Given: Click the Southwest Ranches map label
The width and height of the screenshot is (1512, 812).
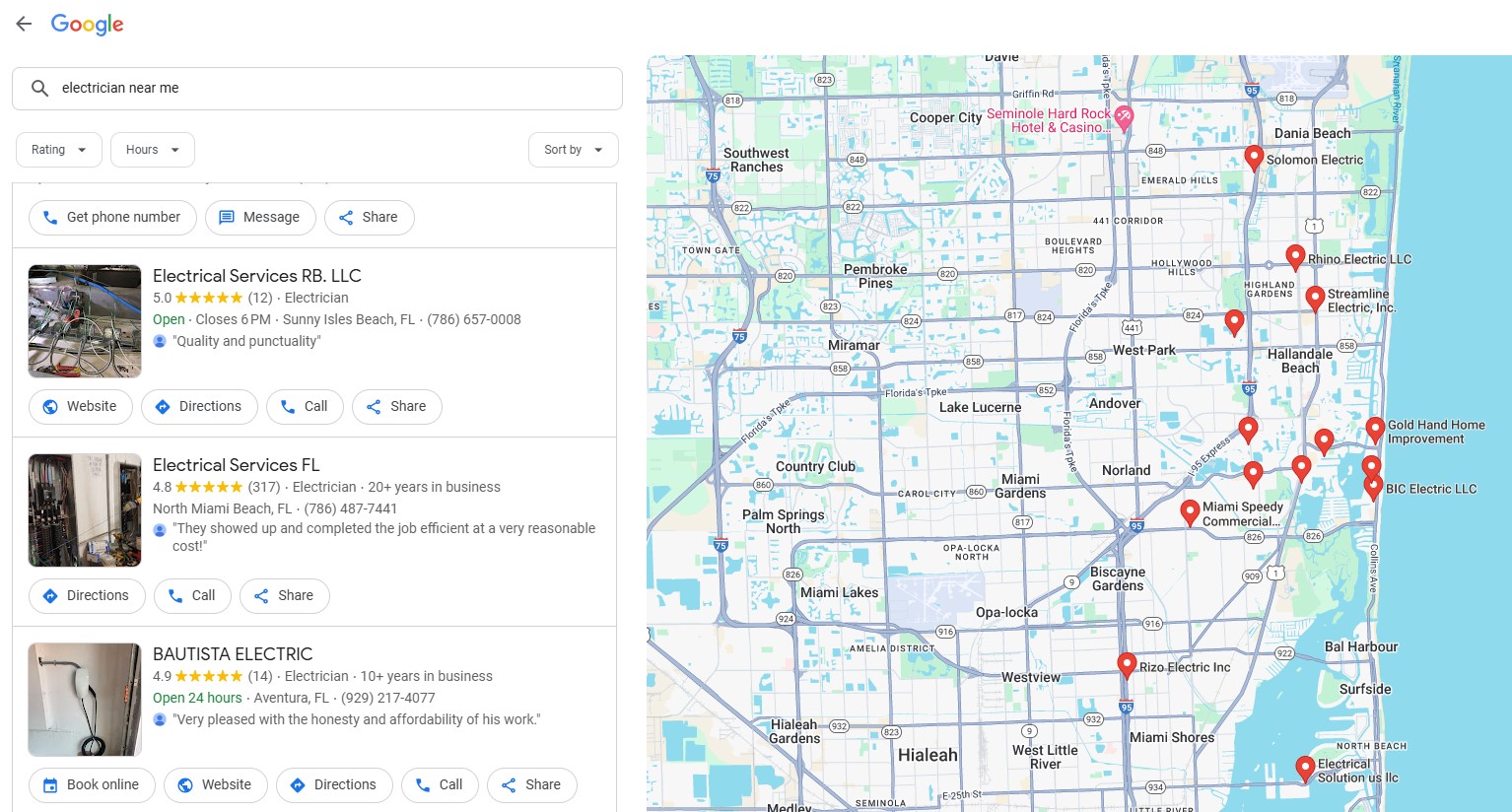Looking at the screenshot, I should [756, 160].
